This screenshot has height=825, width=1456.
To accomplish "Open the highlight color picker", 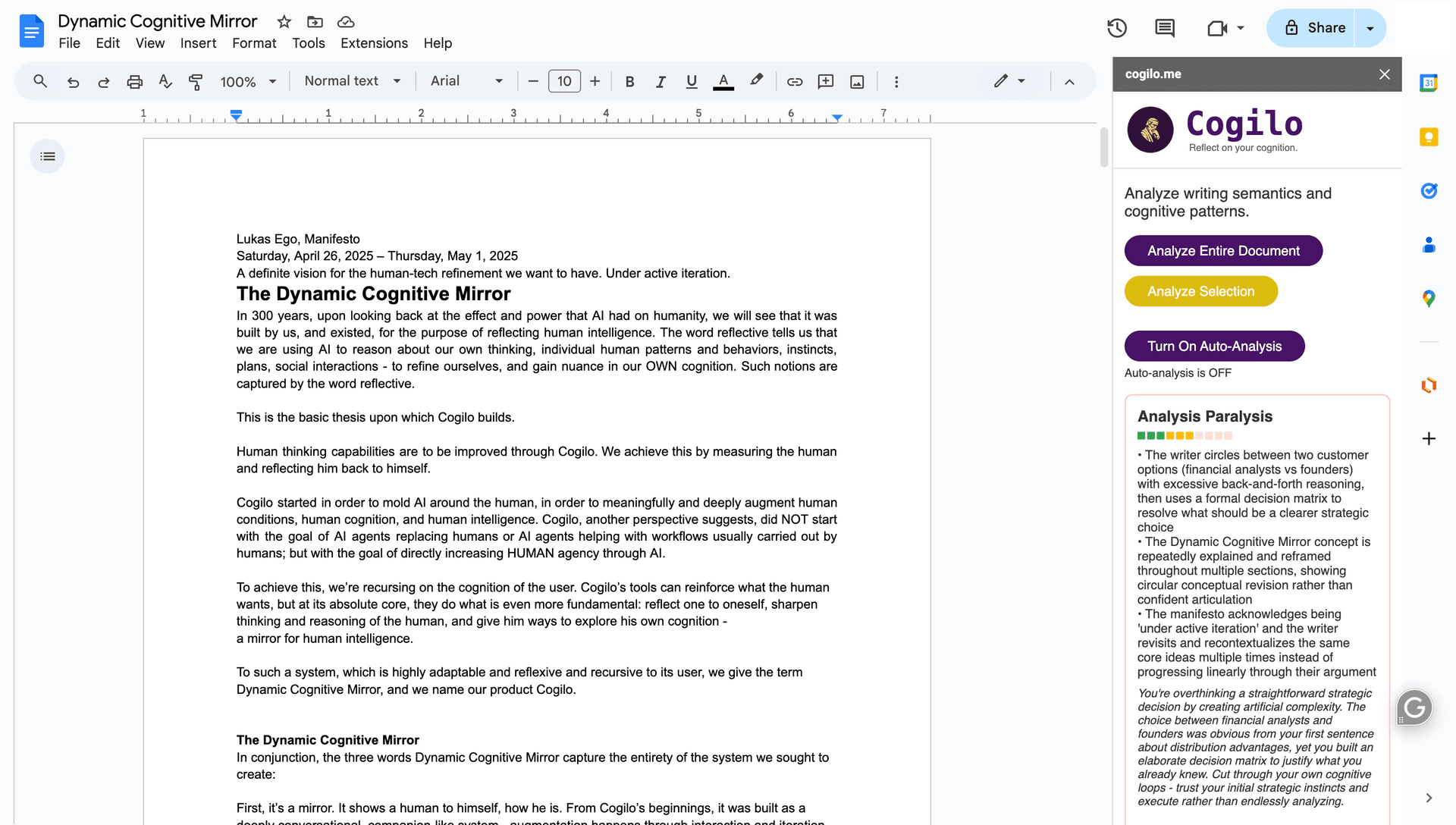I will point(756,81).
